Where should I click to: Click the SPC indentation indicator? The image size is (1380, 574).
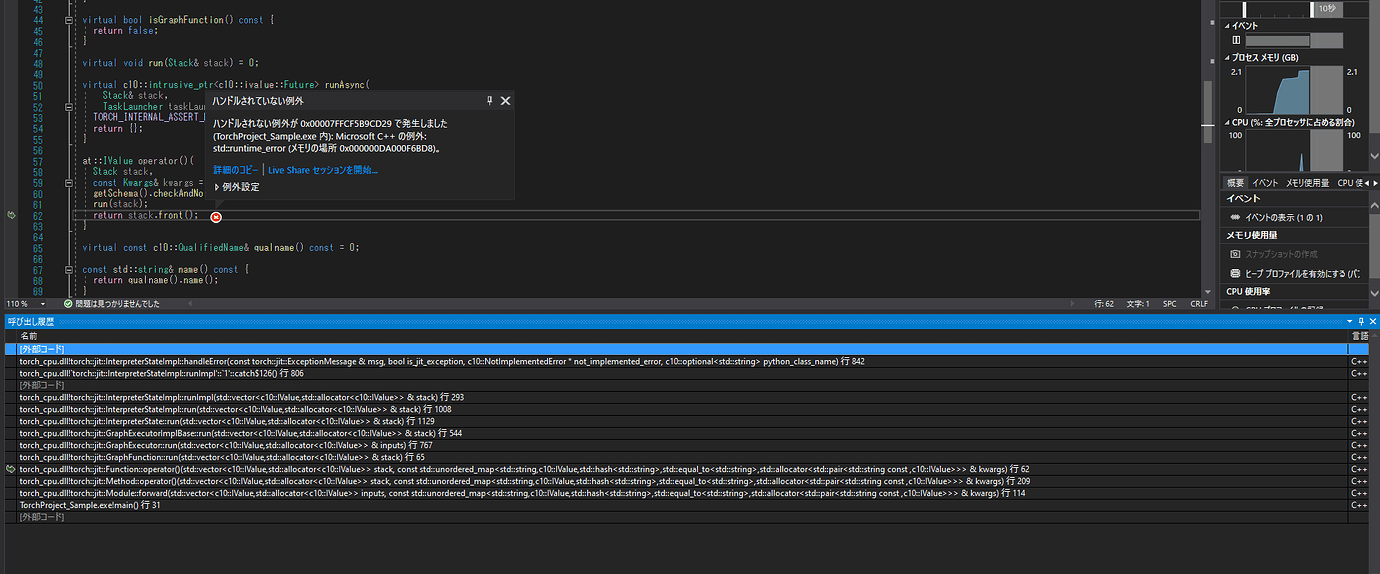point(1169,303)
